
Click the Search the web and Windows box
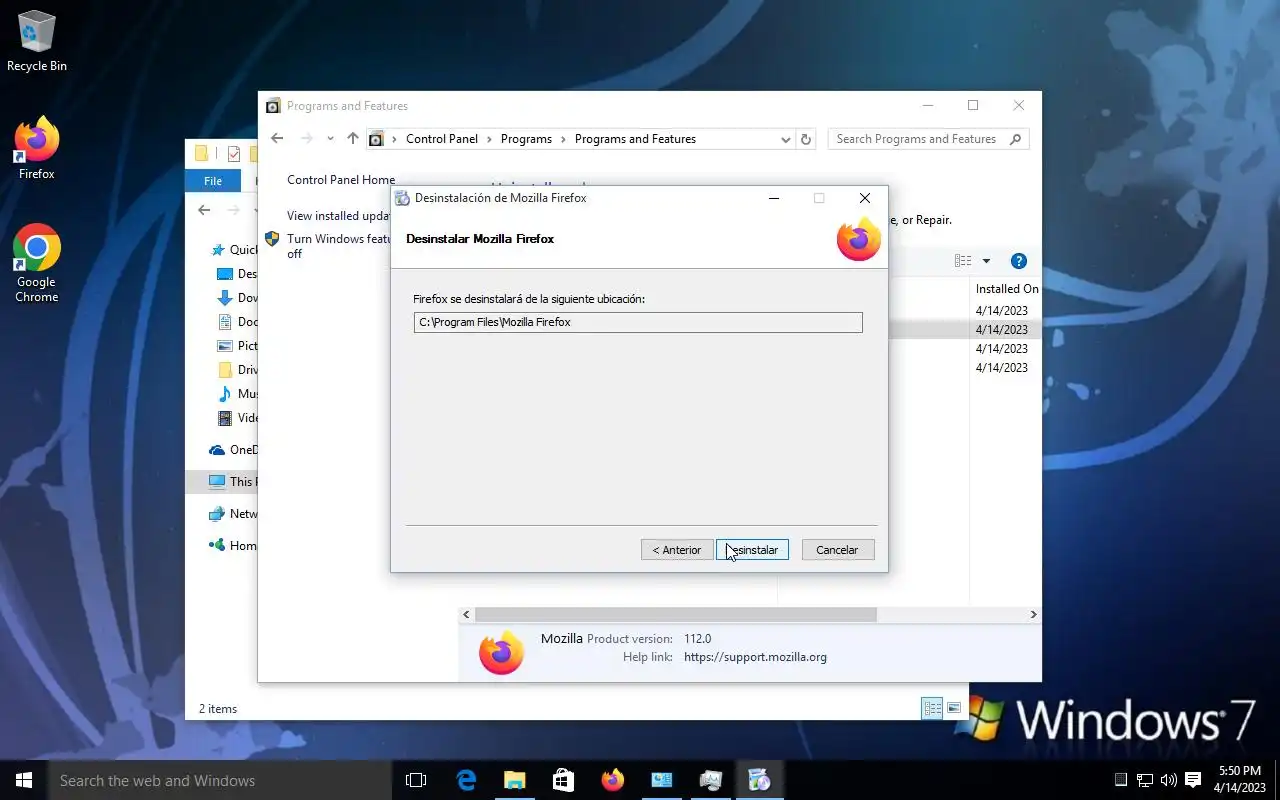220,780
